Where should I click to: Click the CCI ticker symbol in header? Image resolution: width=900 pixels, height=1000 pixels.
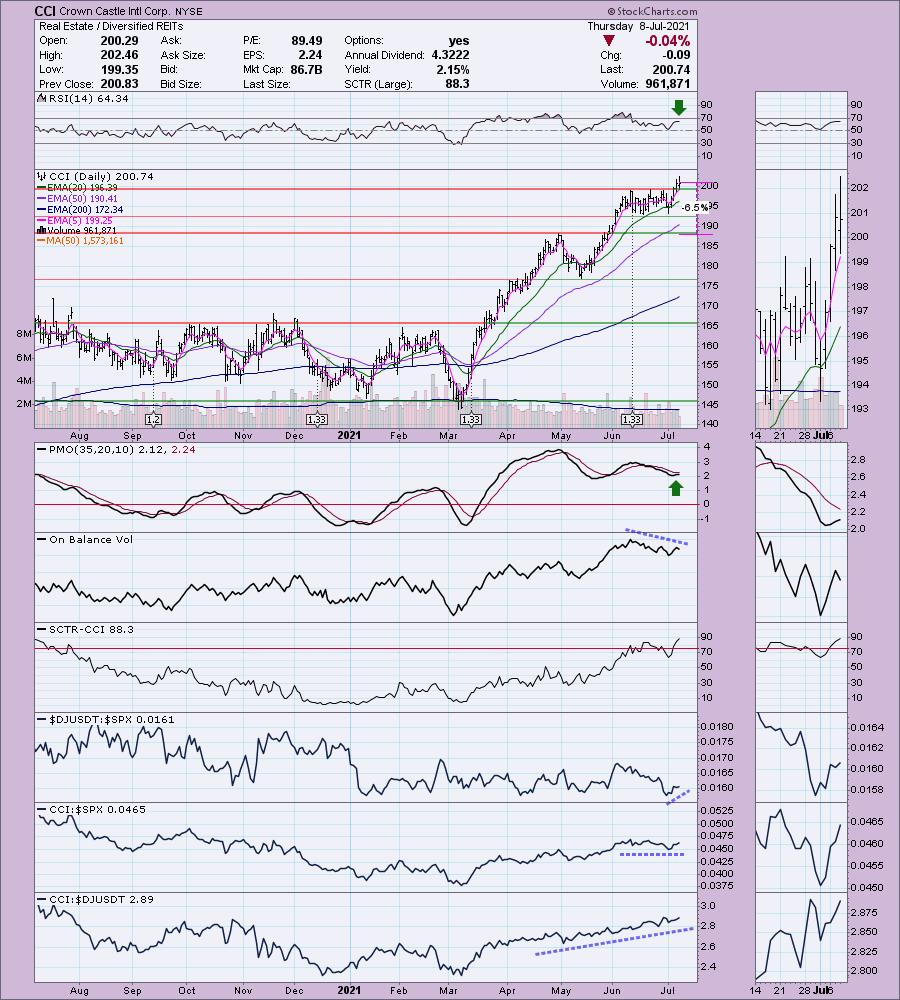45,11
